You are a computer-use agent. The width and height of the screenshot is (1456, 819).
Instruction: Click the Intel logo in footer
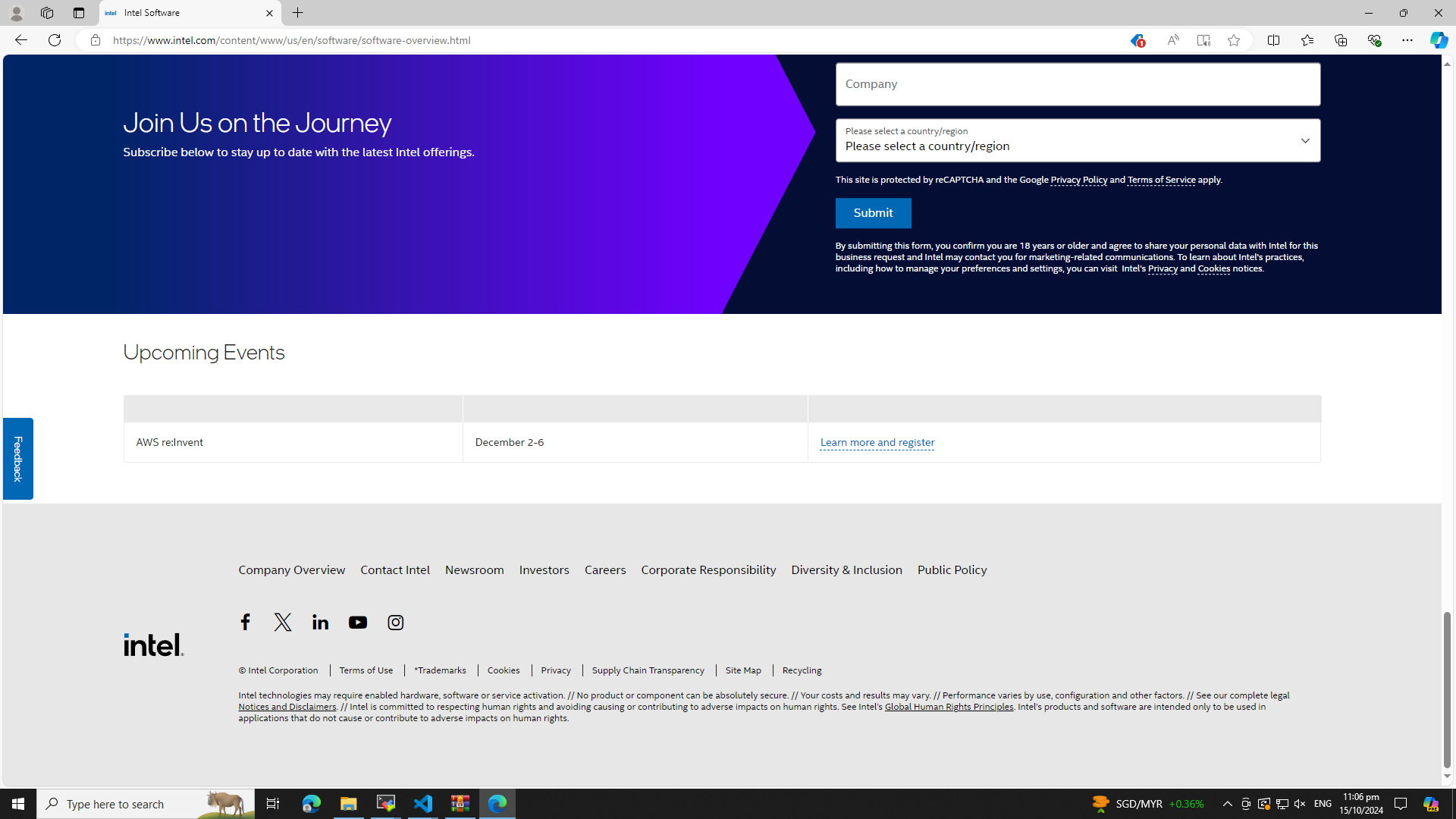coord(154,645)
